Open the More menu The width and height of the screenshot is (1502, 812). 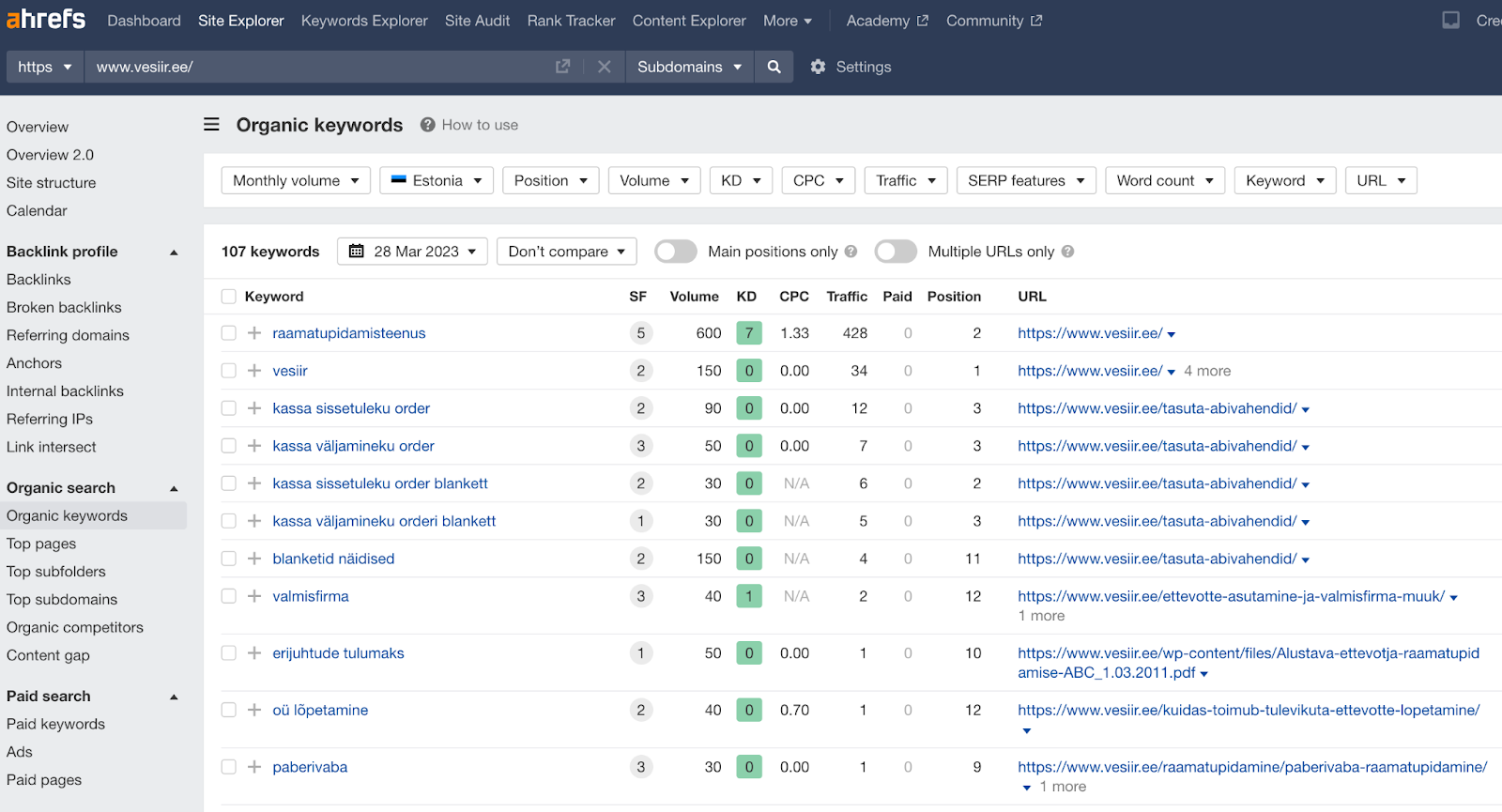(788, 21)
